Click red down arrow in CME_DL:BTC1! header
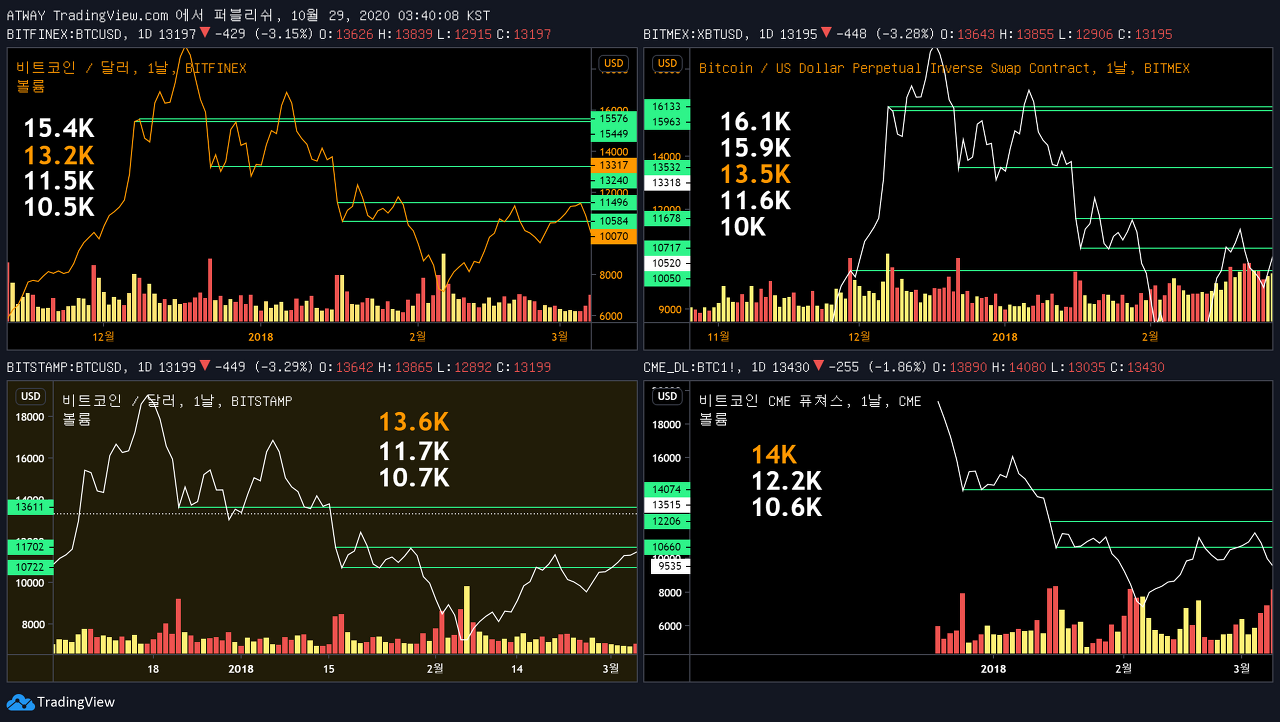Image resolution: width=1280 pixels, height=722 pixels. [x=818, y=367]
